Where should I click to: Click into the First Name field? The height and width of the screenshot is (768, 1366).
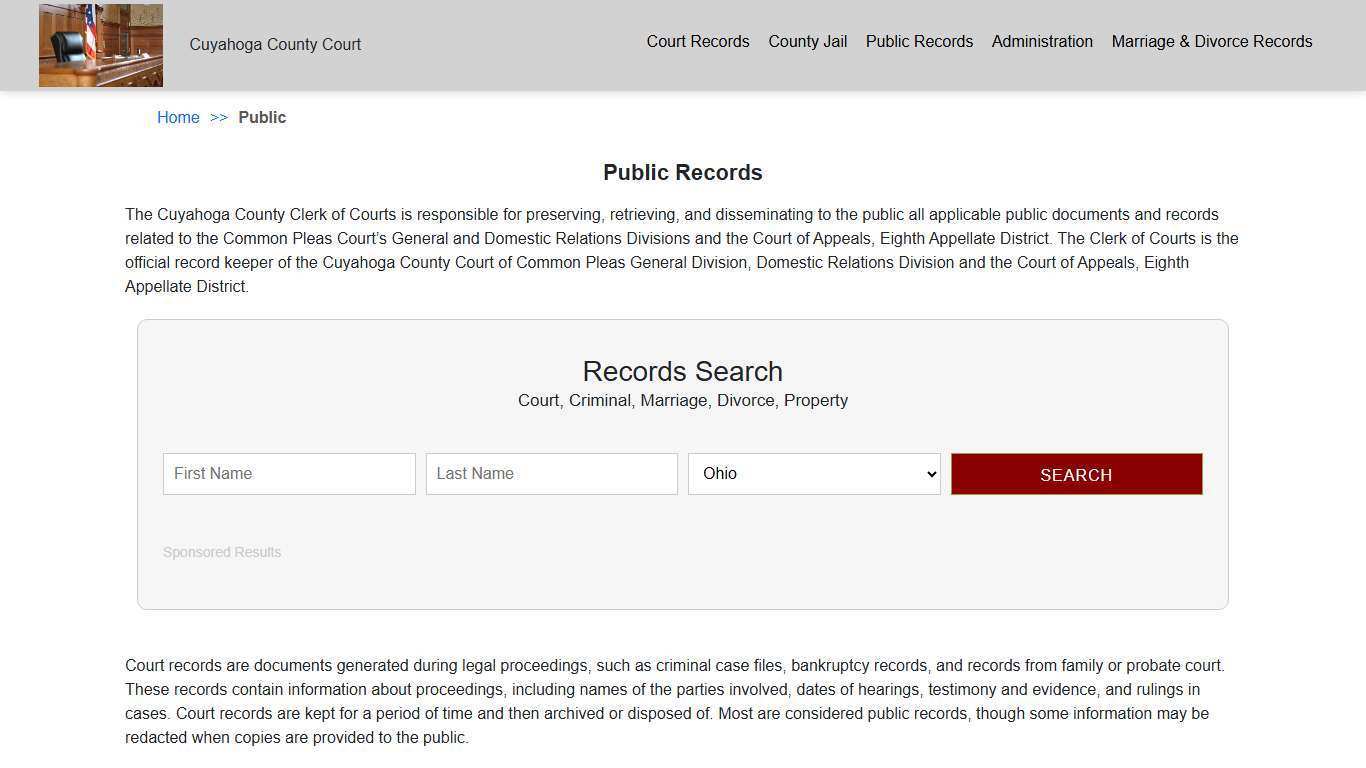[x=289, y=473]
